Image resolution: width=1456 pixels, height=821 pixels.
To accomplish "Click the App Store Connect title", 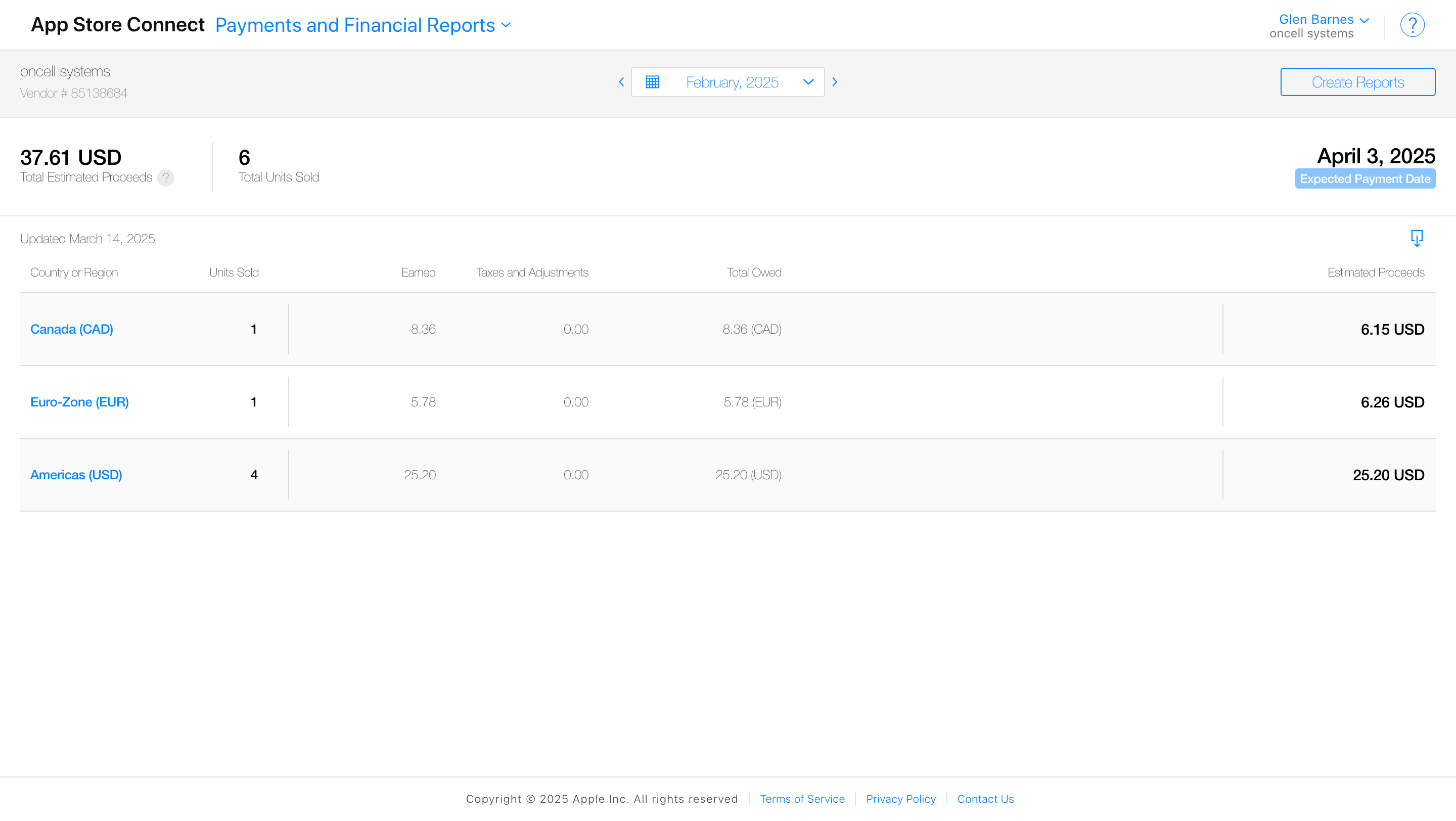I will (x=118, y=25).
